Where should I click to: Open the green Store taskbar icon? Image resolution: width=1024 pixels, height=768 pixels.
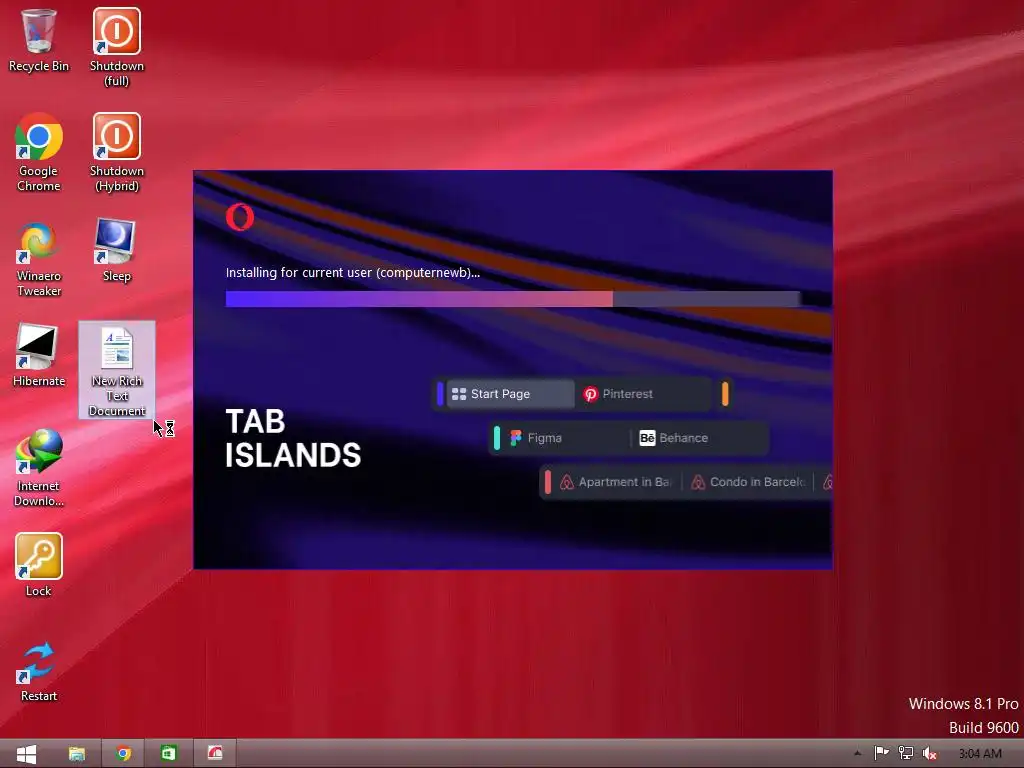click(x=168, y=754)
